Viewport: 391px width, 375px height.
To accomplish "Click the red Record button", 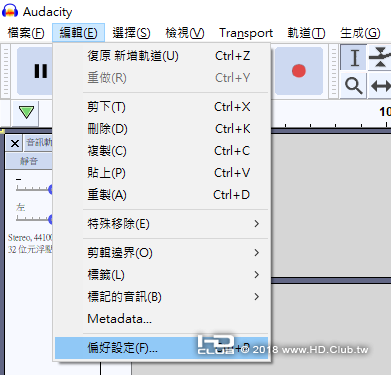I will (299, 71).
